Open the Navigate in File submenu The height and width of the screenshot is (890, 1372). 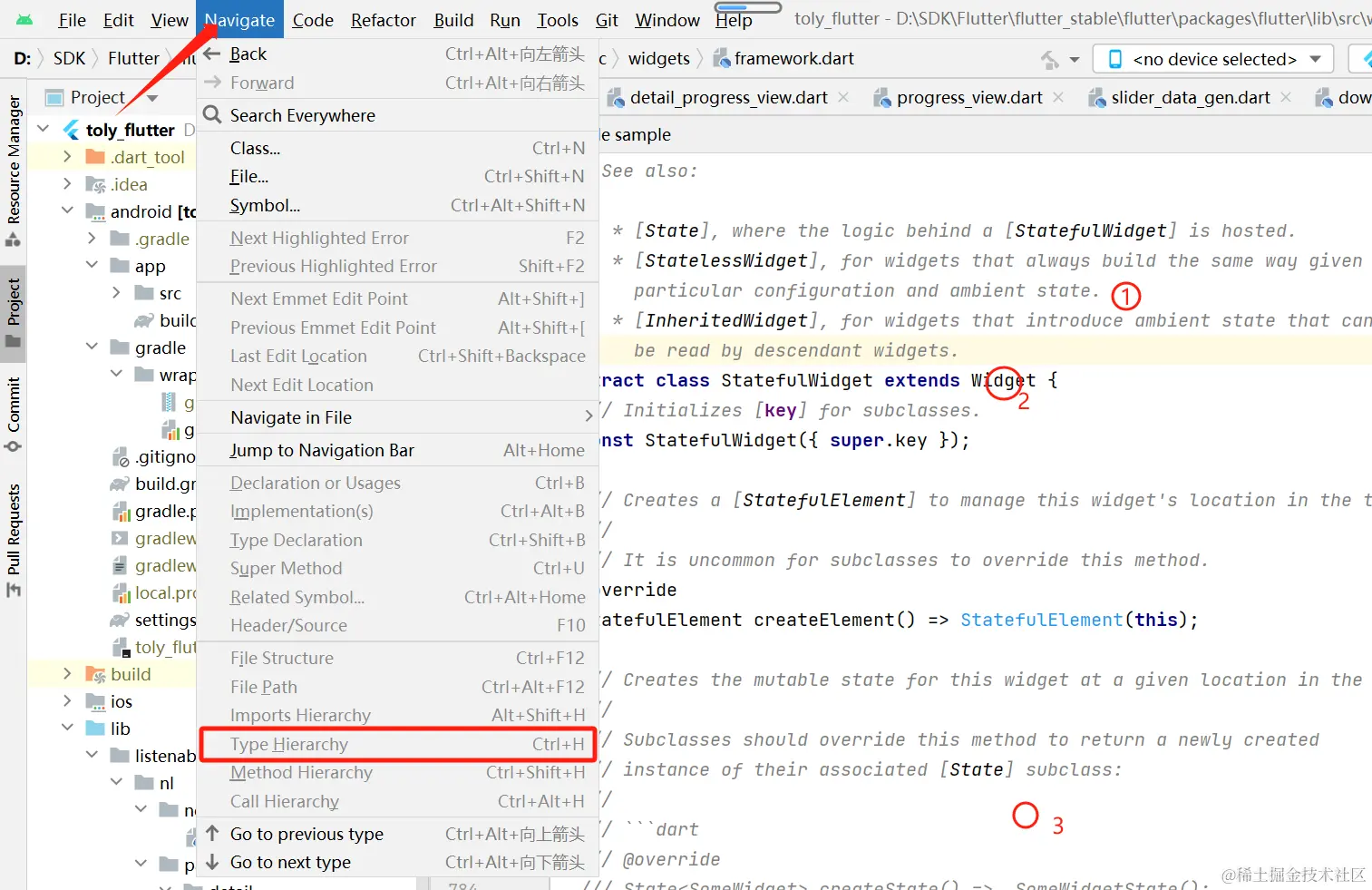click(397, 417)
